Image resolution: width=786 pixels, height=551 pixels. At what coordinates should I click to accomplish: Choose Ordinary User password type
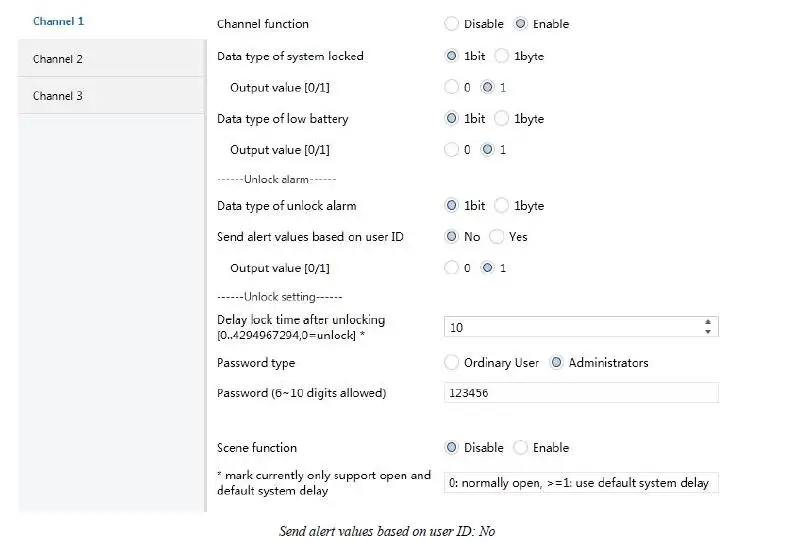[452, 363]
